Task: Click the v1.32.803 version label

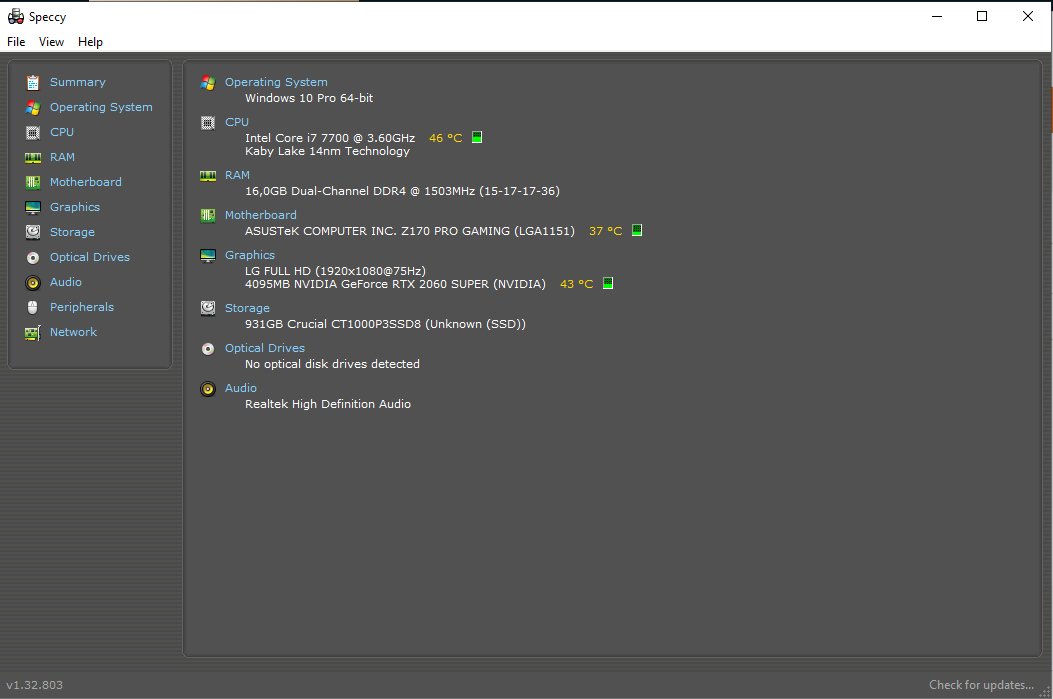Action: 34,685
